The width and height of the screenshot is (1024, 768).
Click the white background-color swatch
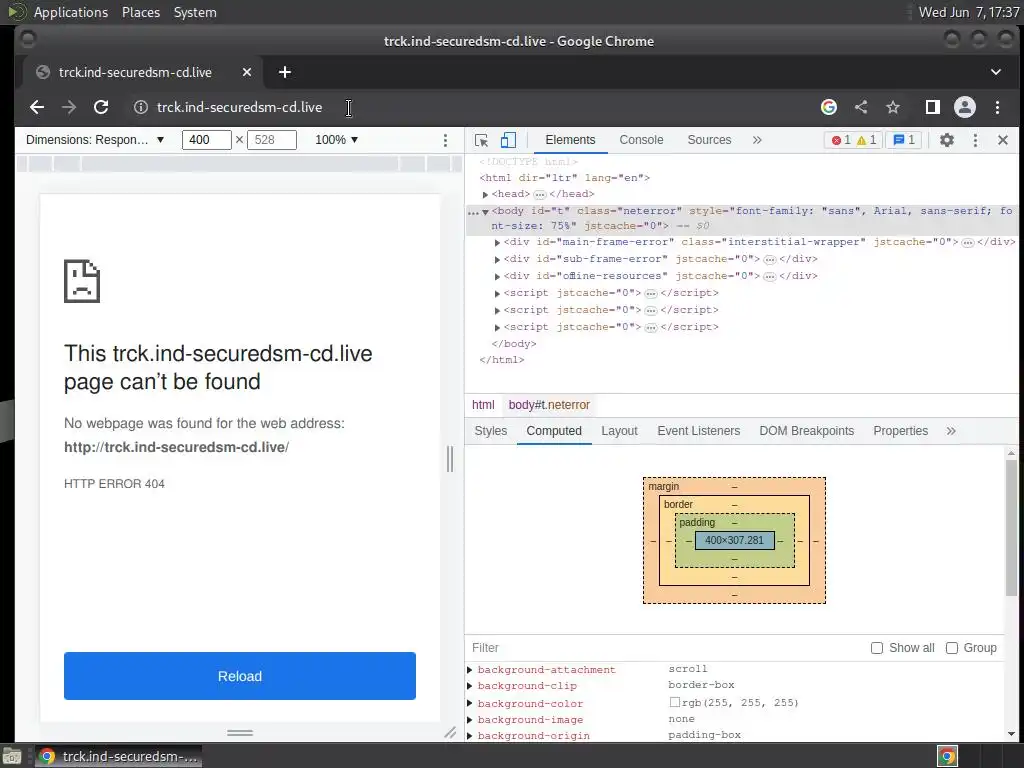[x=675, y=702]
